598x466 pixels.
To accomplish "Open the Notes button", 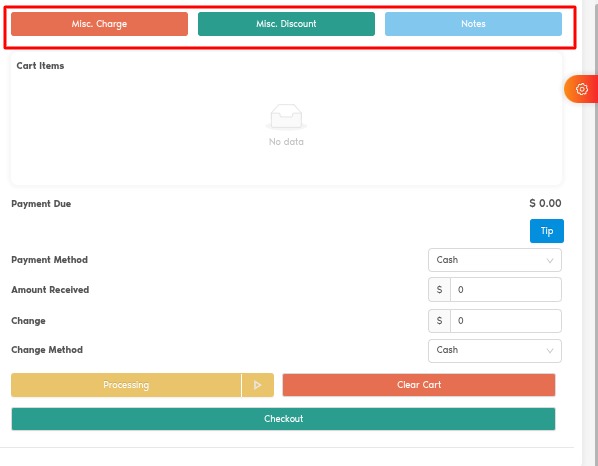I will [473, 24].
